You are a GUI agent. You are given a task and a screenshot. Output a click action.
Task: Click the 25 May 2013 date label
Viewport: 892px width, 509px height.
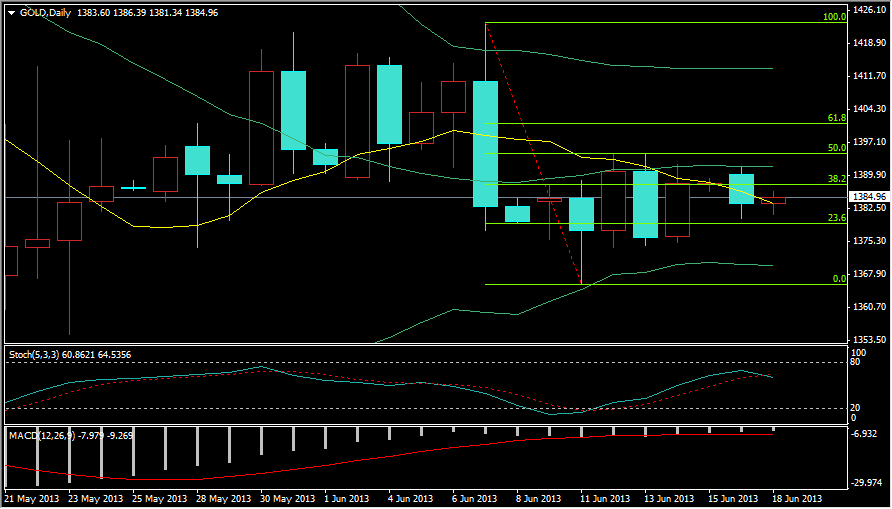point(159,499)
